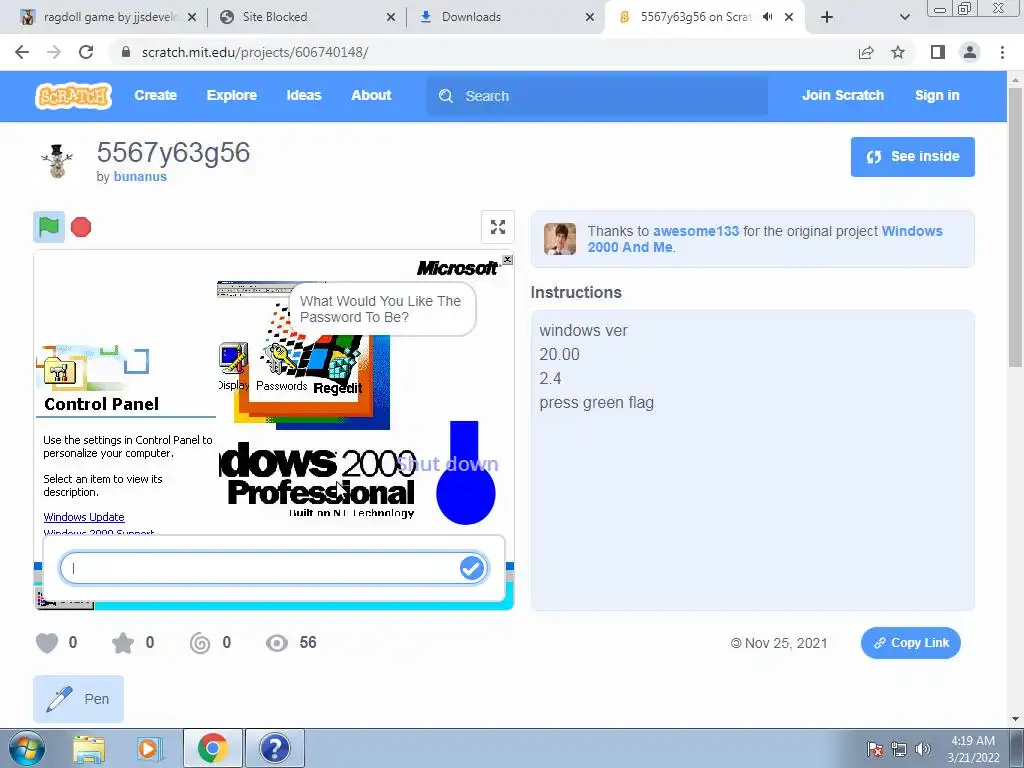Toggle the browser side panel
The width and height of the screenshot is (1024, 768).
point(938,52)
